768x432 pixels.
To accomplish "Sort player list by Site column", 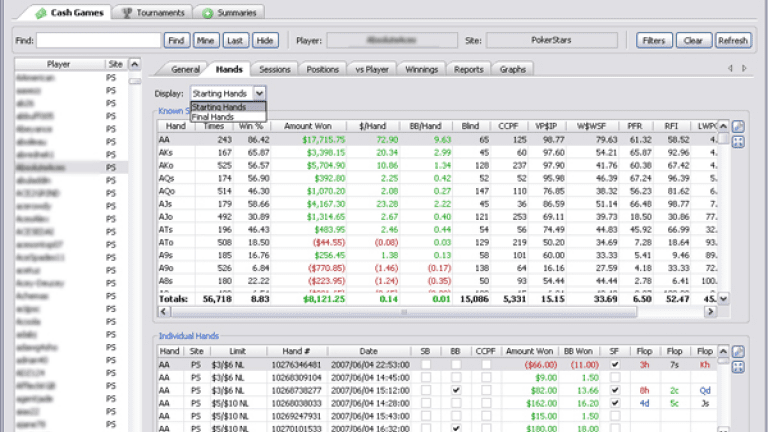I will tap(116, 64).
